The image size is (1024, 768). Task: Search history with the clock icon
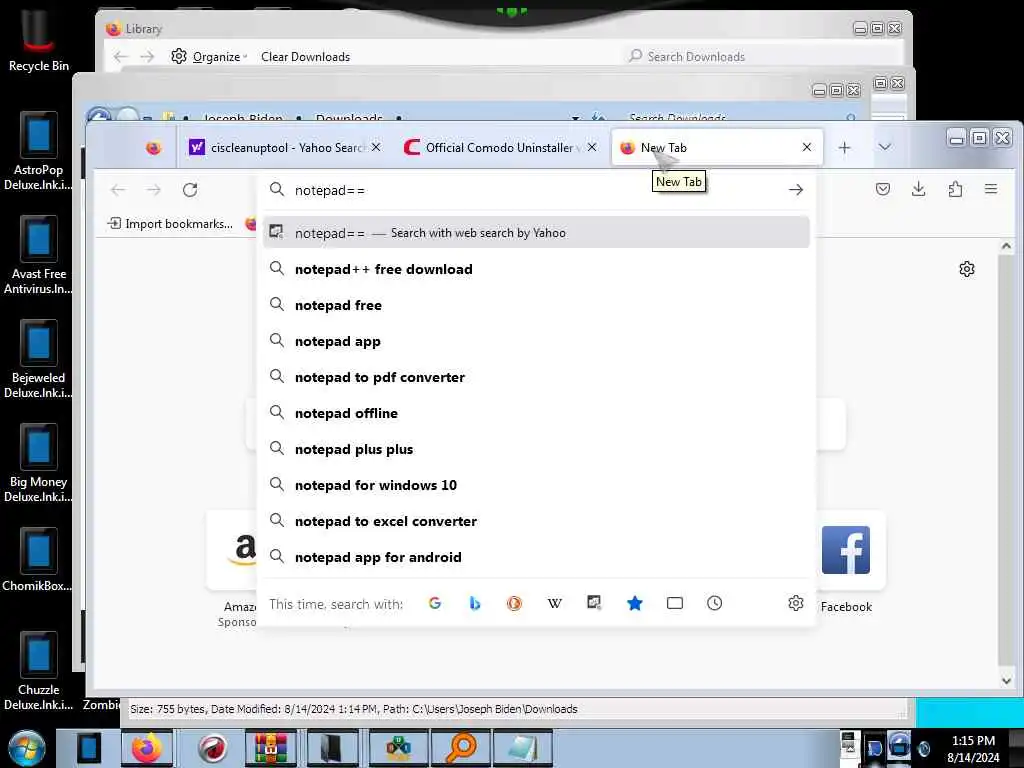[x=714, y=603]
